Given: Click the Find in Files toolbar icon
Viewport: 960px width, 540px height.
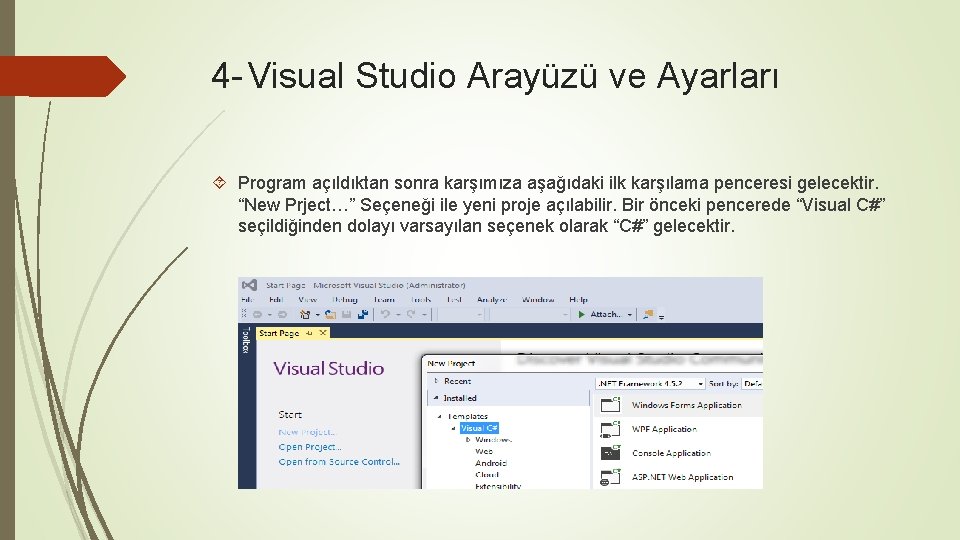Looking at the screenshot, I should tap(648, 315).
